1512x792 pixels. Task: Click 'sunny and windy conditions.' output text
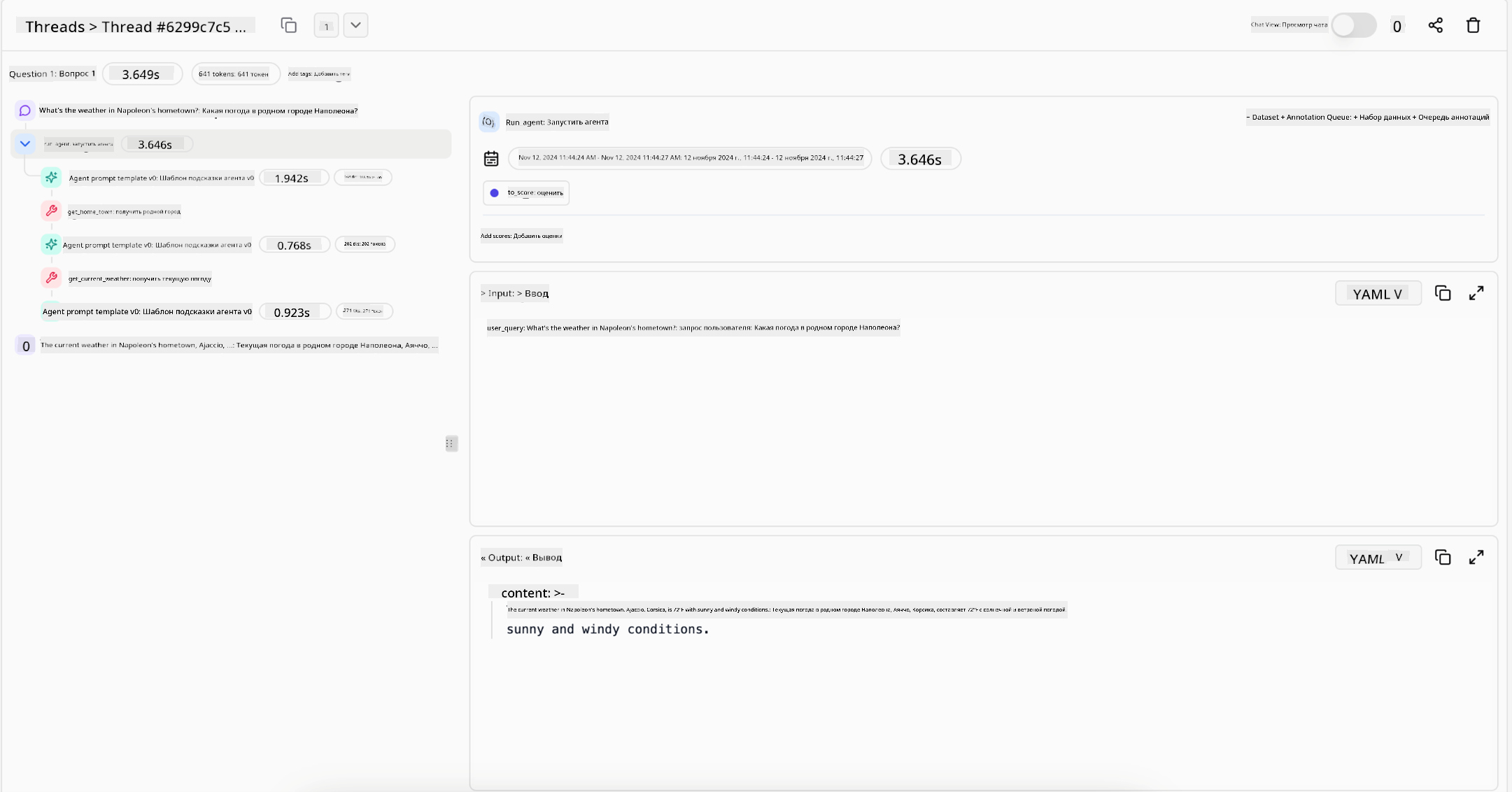608,629
